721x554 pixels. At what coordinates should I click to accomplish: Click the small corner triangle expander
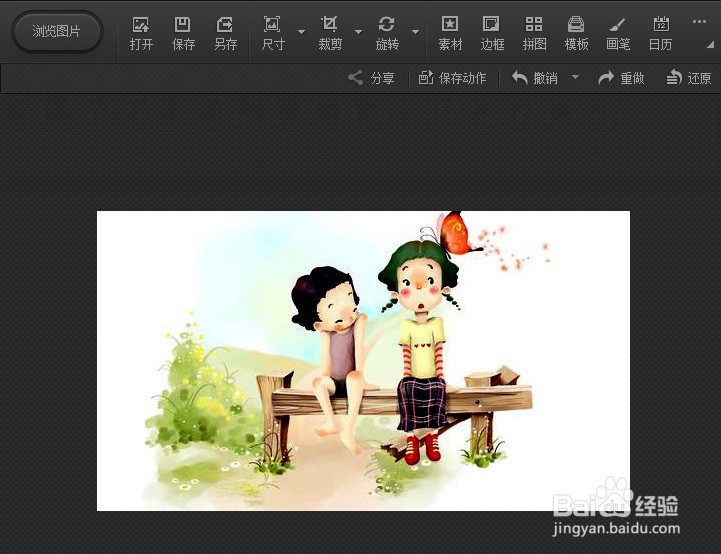point(710,45)
